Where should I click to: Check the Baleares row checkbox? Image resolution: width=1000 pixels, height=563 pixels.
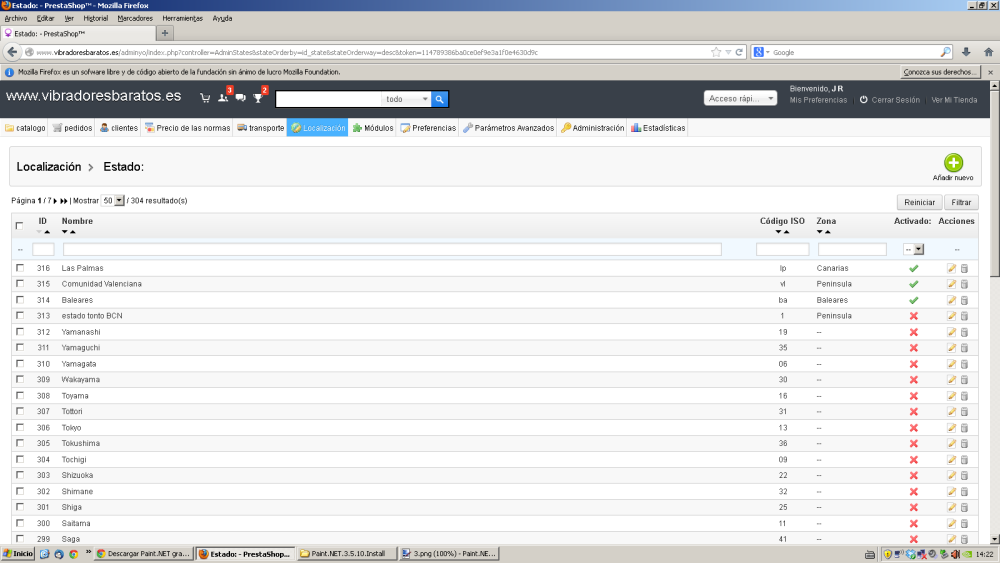pos(20,300)
